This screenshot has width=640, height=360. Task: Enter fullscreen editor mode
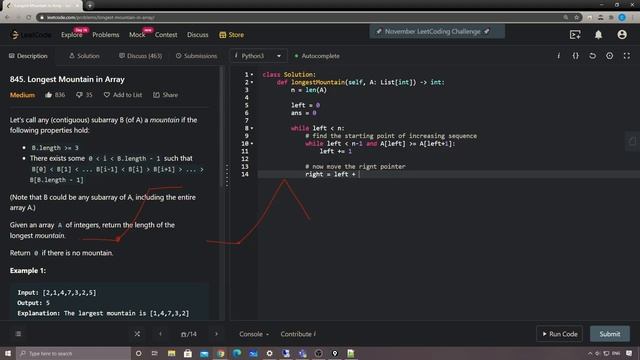[x=627, y=56]
